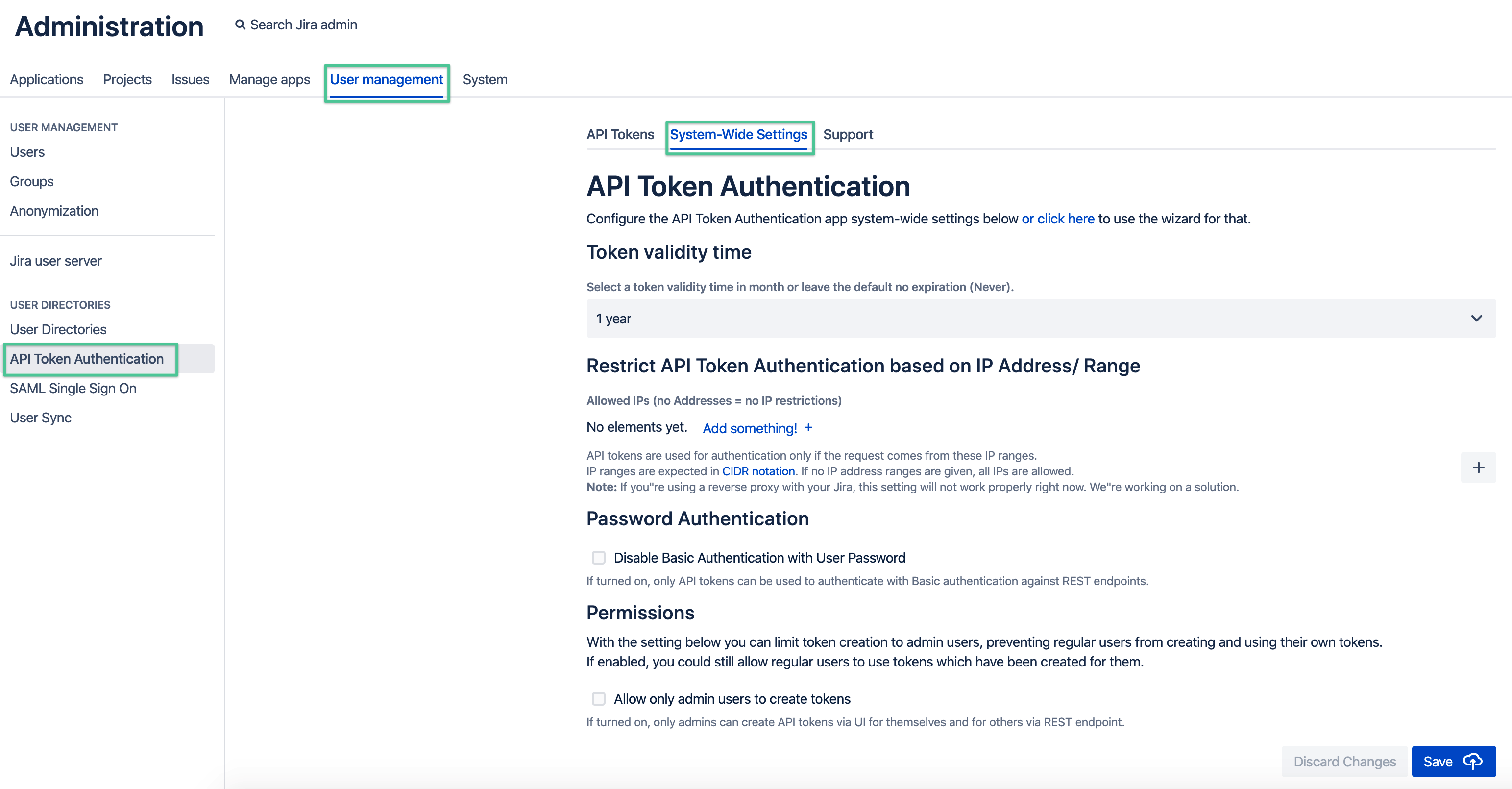Click the cloud upload icon on Save

(x=1473, y=762)
